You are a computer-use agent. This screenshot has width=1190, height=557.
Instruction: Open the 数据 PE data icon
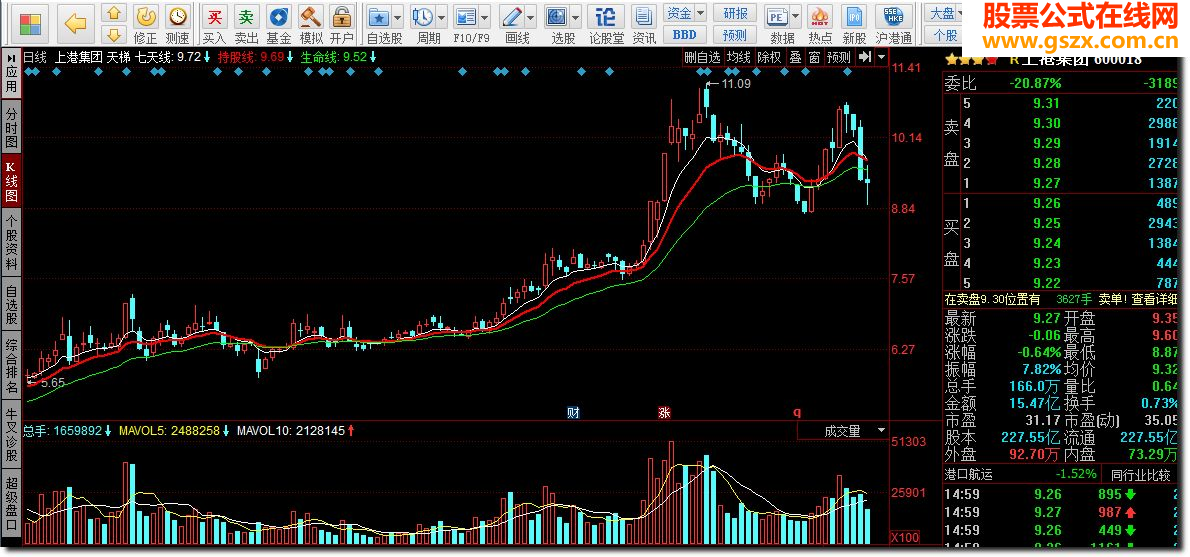pos(776,16)
